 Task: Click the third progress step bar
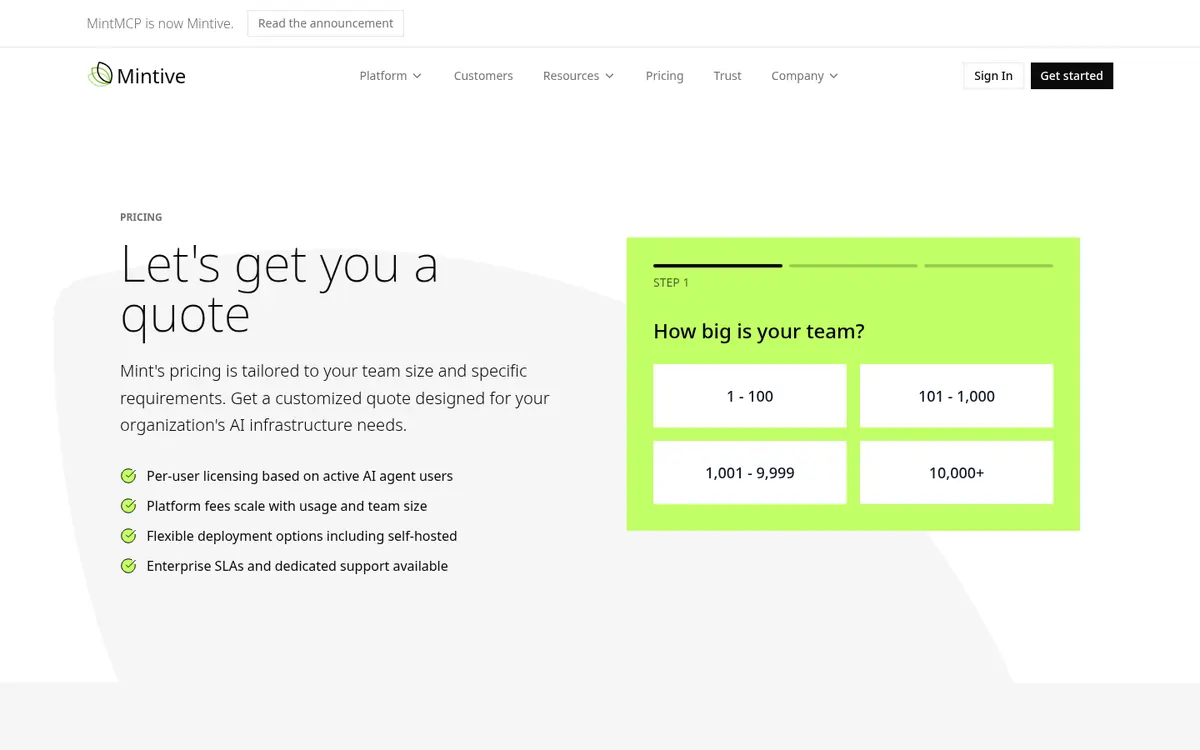click(988, 265)
